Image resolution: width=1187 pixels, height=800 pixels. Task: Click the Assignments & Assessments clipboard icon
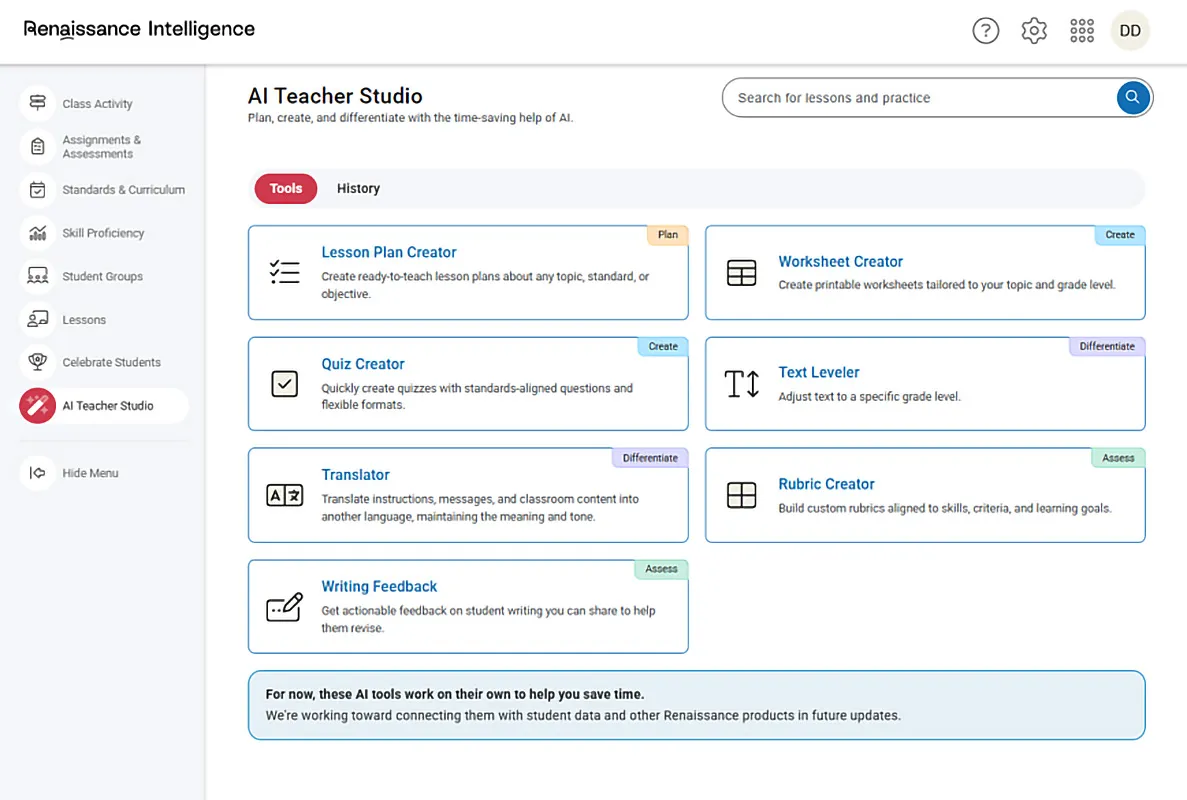pyautogui.click(x=37, y=147)
